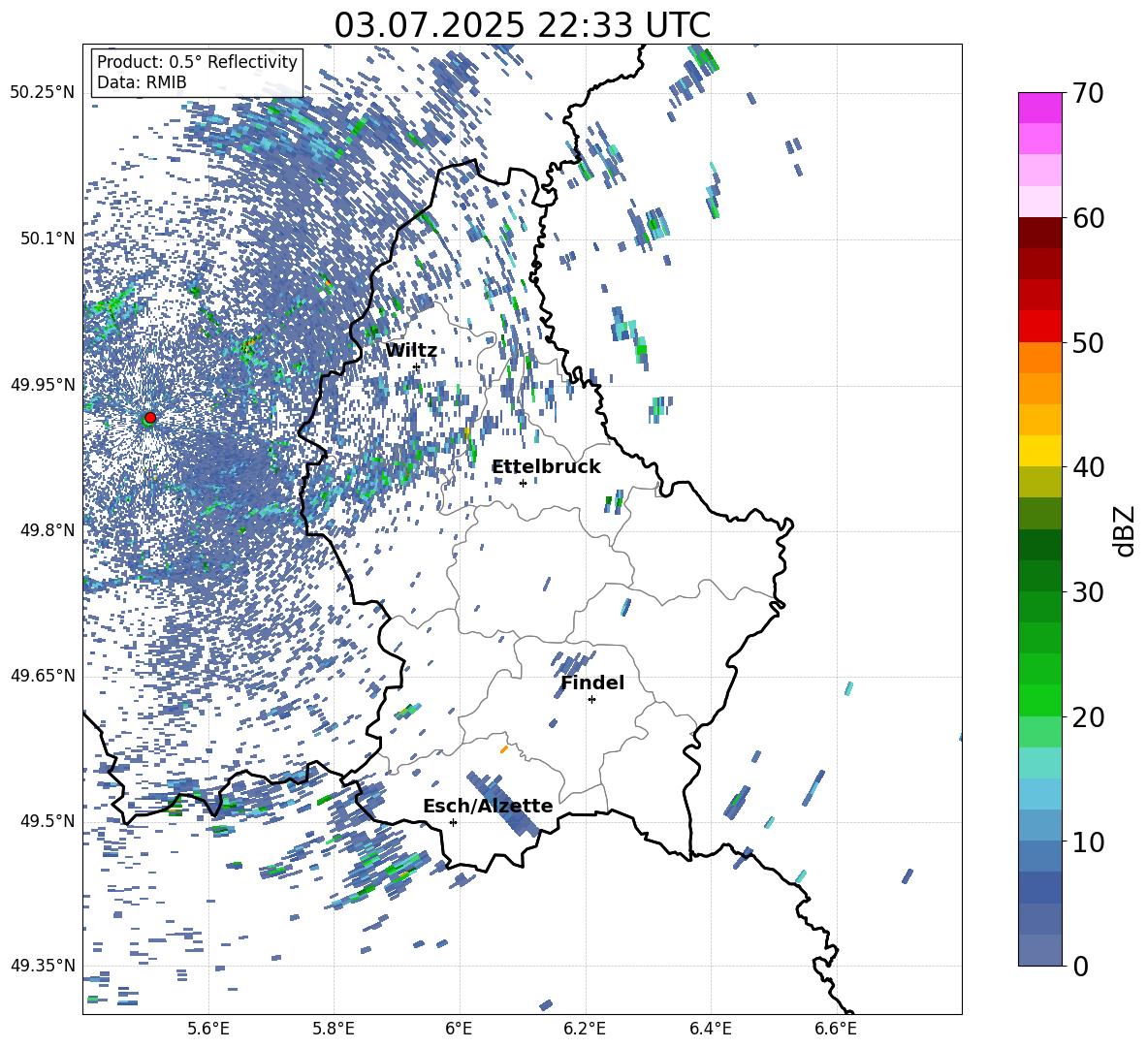Click the cross marker below Esch/Alzette label
1148x1048 pixels.
click(453, 822)
